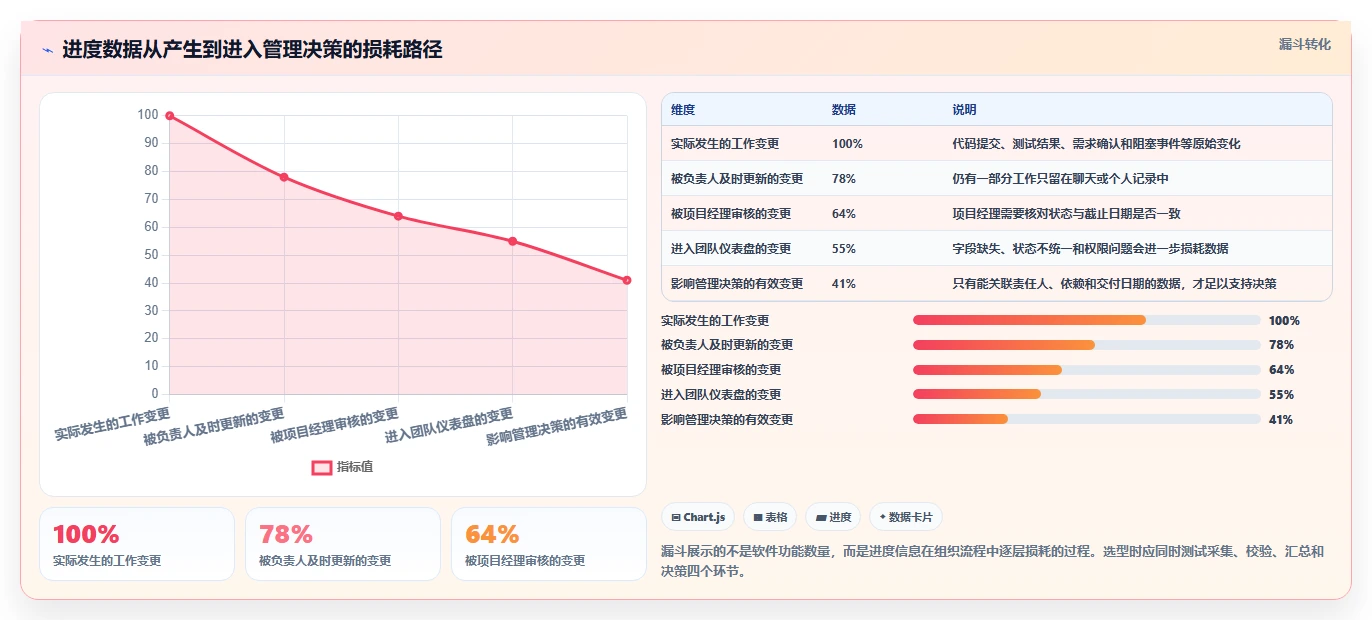Image resolution: width=1372 pixels, height=620 pixels.
Task: Click the 数据 column header
Action: [x=844, y=110]
